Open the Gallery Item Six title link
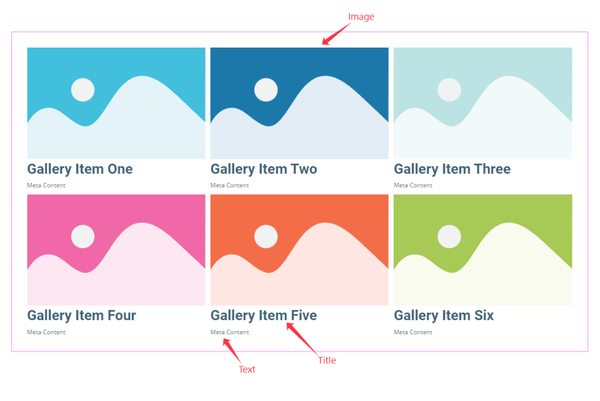 coord(444,316)
